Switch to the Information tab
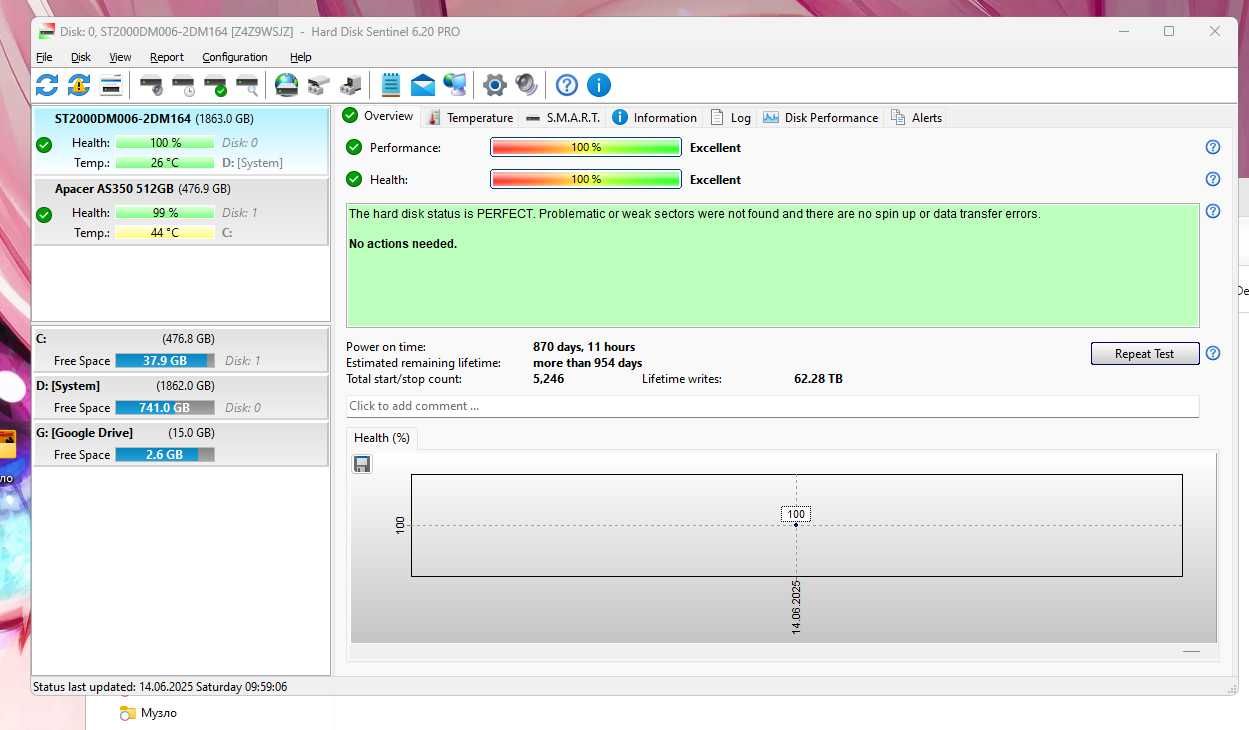This screenshot has height=730, width=1249. tap(654, 117)
